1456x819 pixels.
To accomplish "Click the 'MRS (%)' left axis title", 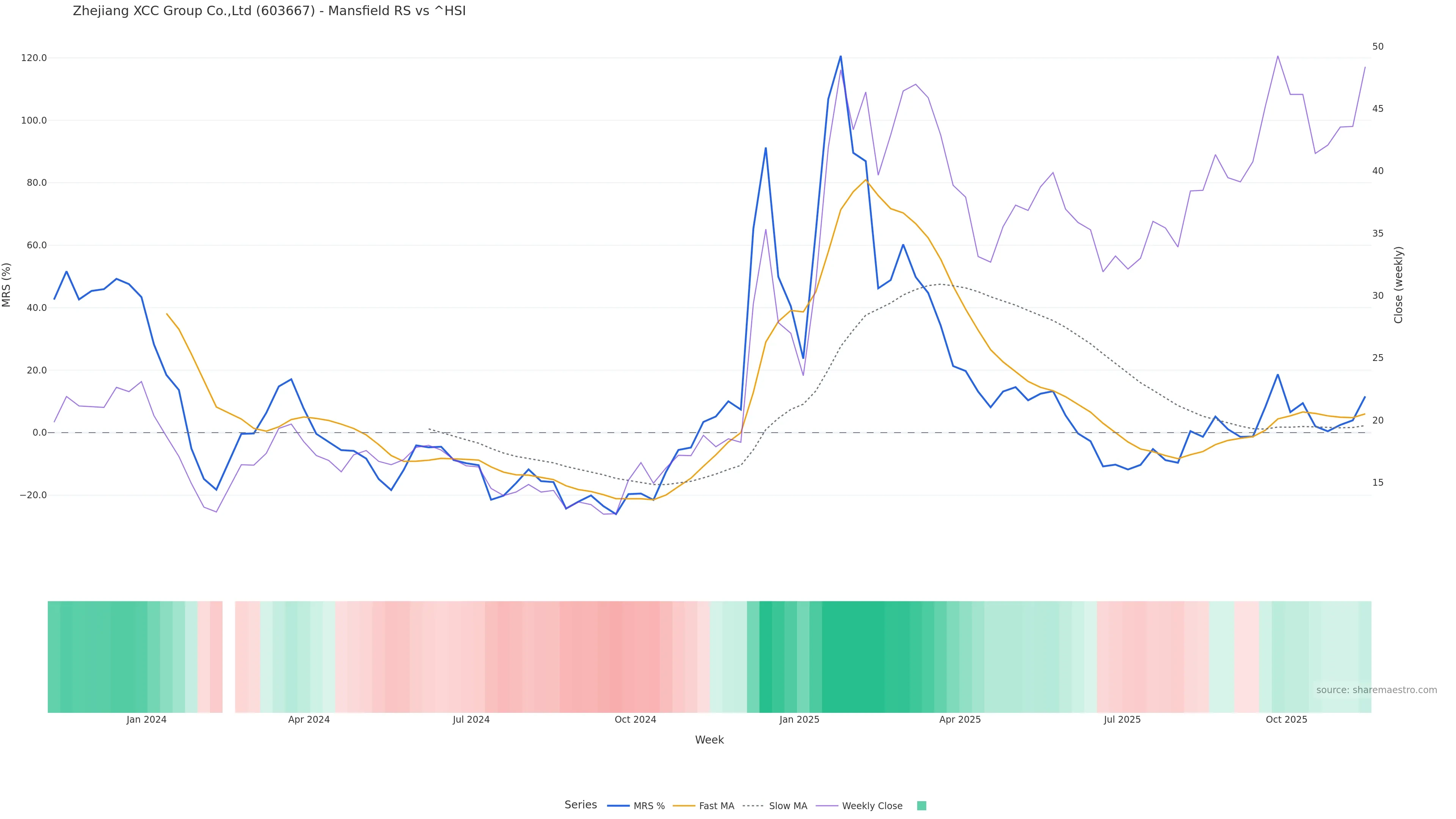I will click(7, 285).
